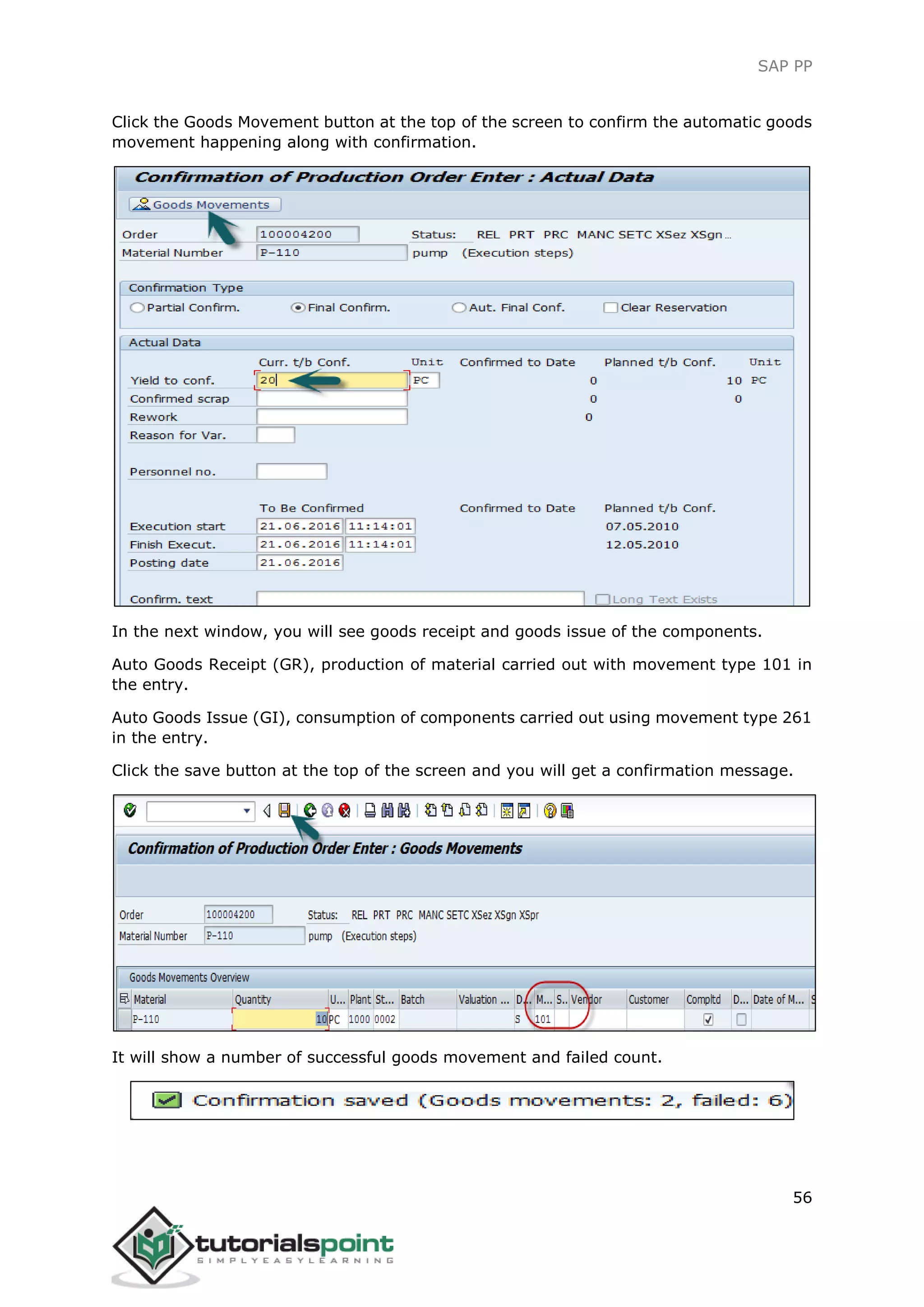Click the Compltd column header
The width and height of the screenshot is (924, 1307).
[x=708, y=1000]
